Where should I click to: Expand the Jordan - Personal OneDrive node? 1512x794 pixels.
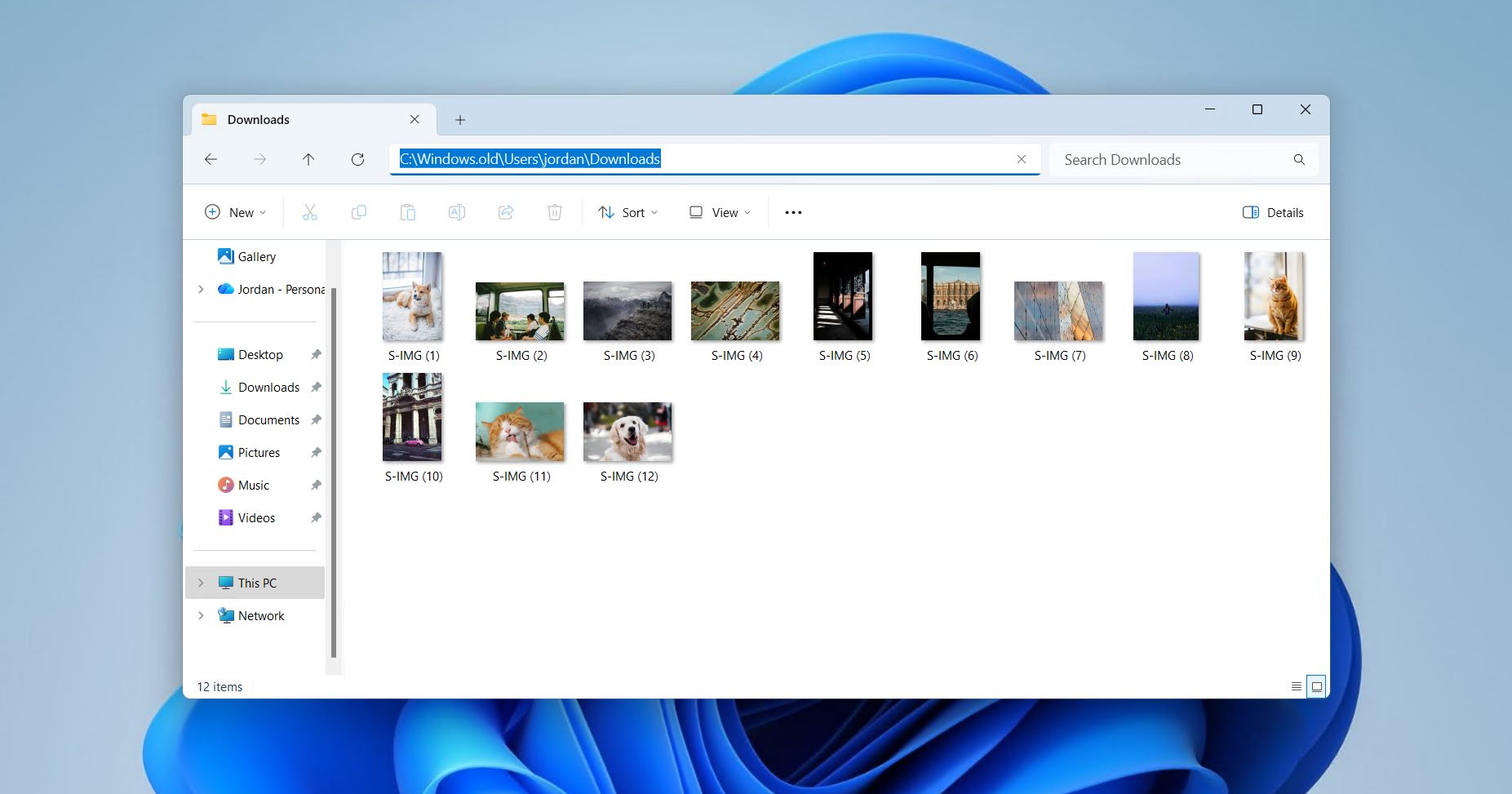coord(201,289)
